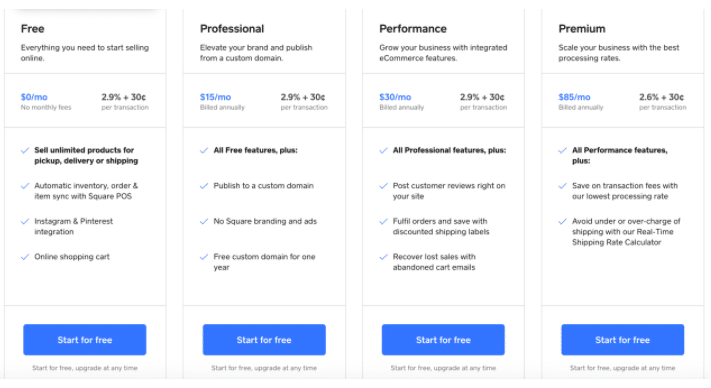Click the Premium plan heading
Screen dimensions: 711x388
click(x=582, y=29)
